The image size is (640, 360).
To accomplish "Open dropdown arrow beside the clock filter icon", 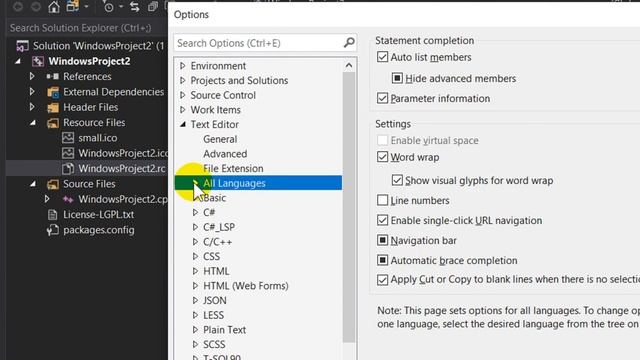I will point(121,7).
